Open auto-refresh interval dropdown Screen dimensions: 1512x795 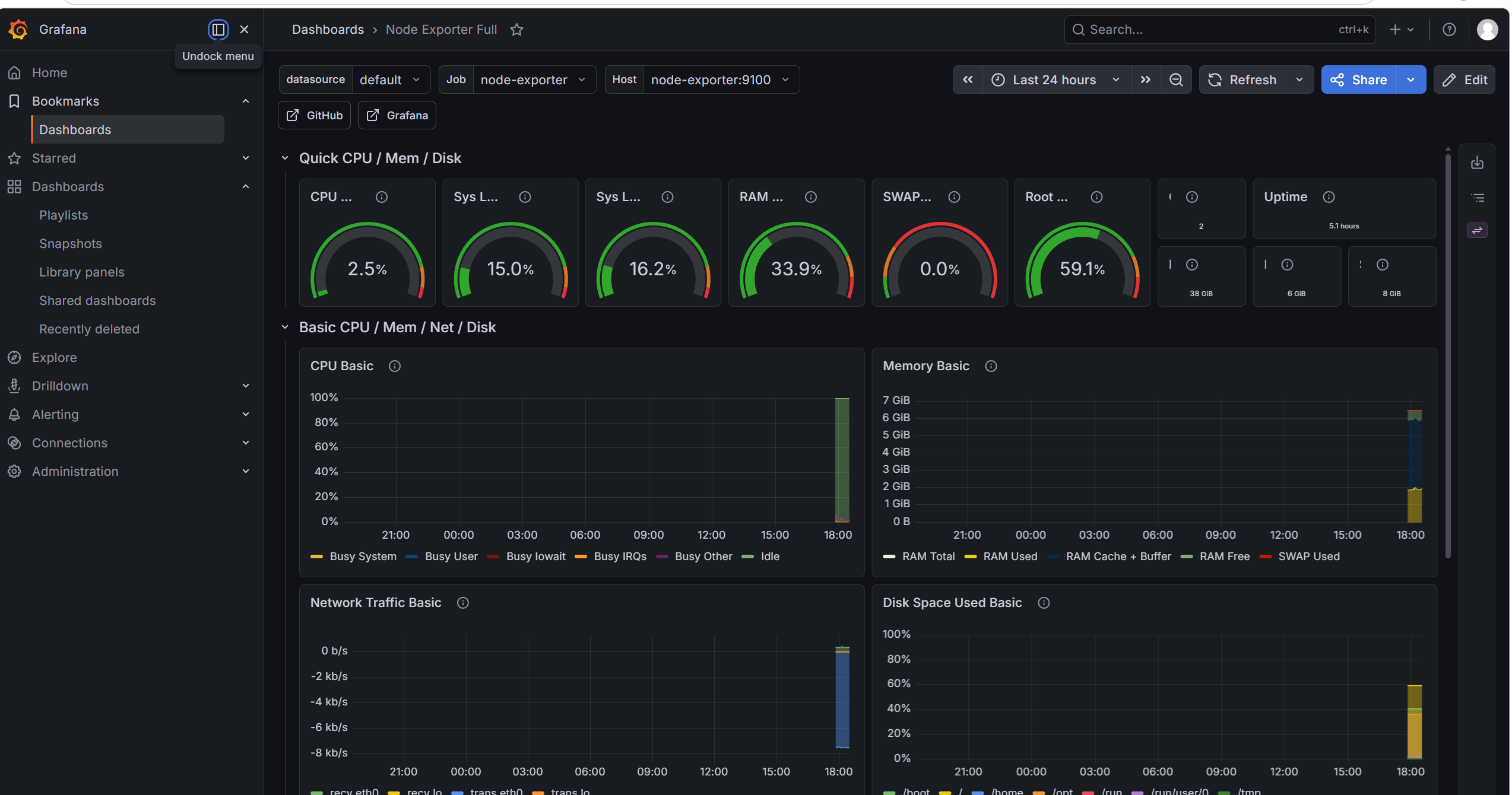[x=1299, y=79]
